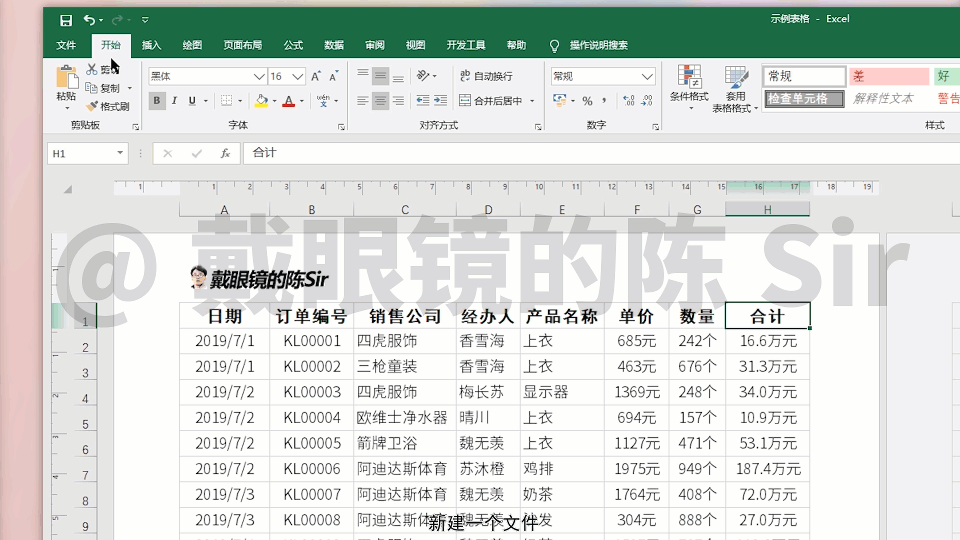
Task: Open the clipboard group dialog launcher
Action: coord(136,127)
